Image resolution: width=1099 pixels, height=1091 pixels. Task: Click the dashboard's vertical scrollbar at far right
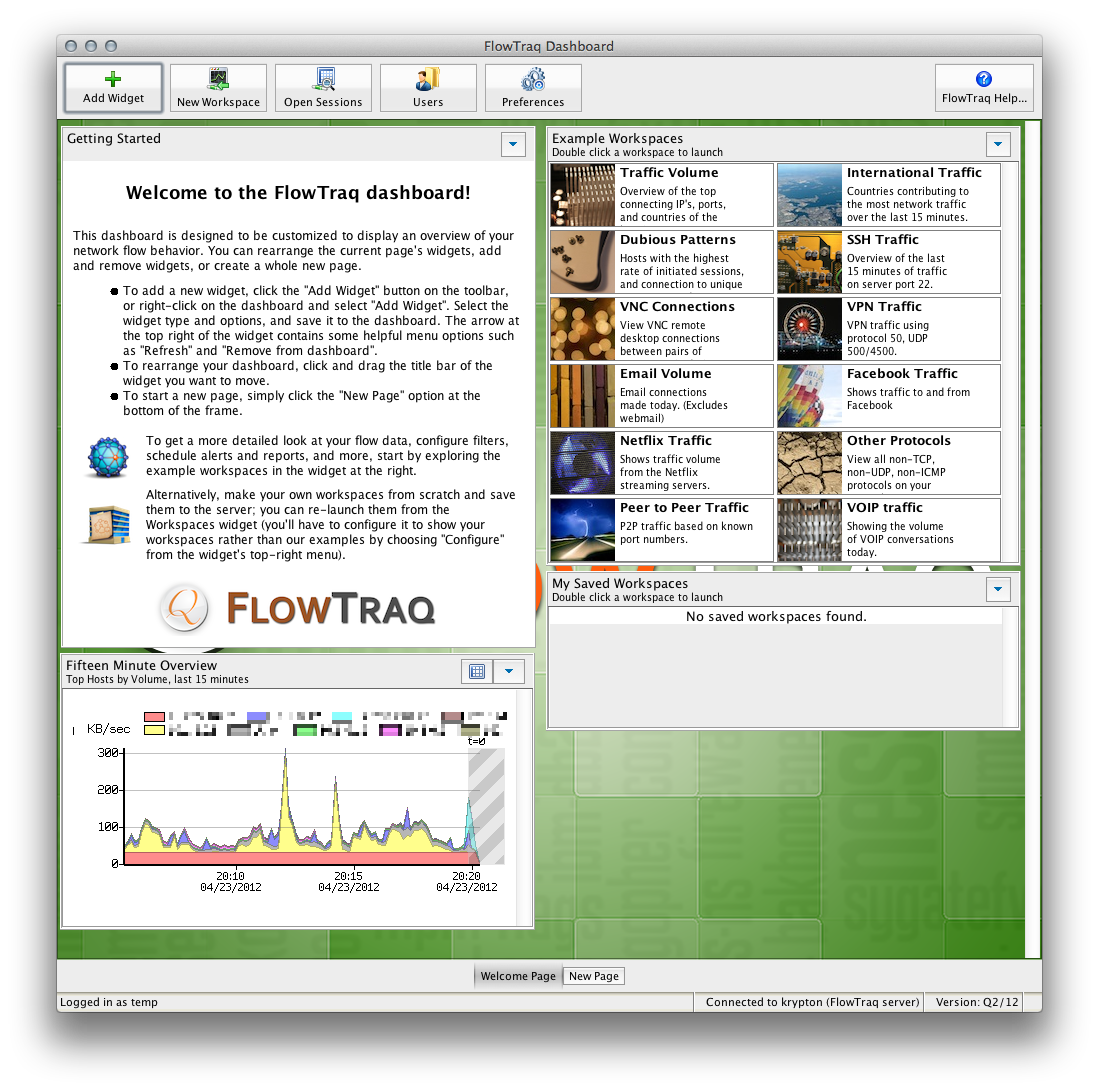1032,540
